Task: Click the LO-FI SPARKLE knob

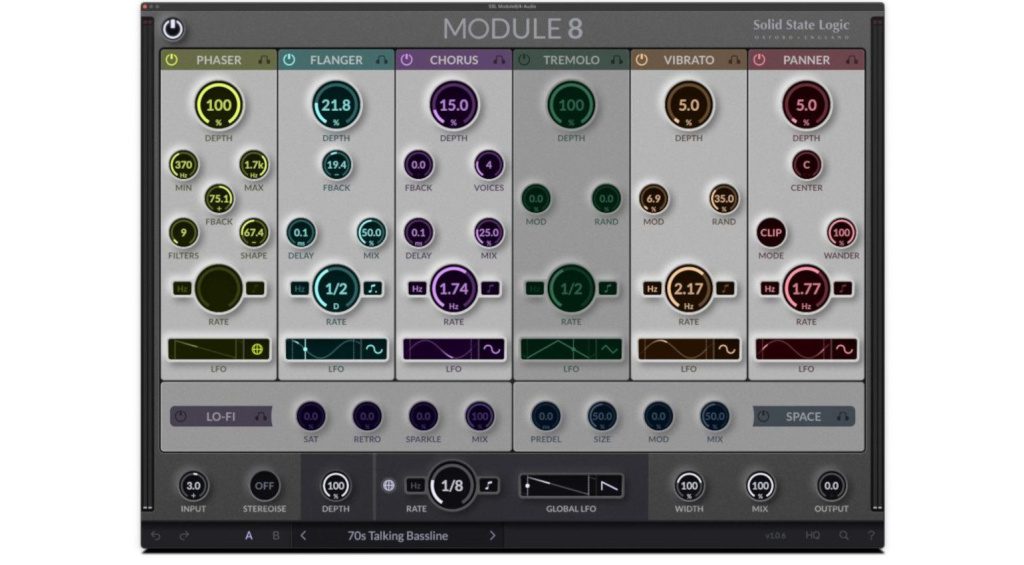Action: (423, 416)
